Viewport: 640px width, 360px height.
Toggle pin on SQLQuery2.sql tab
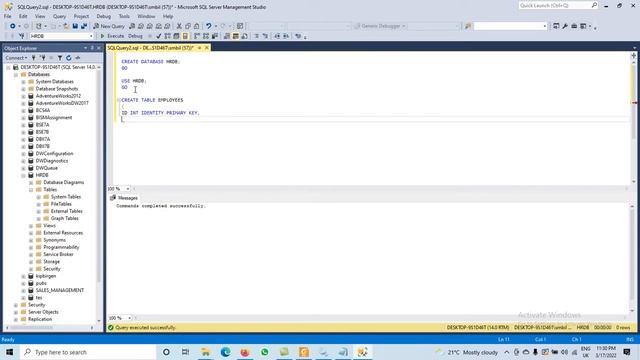pos(200,48)
